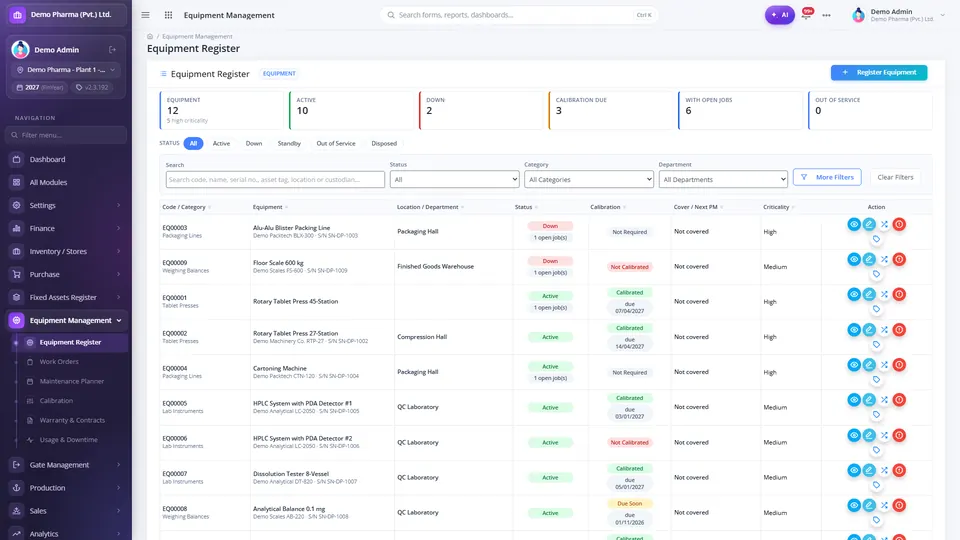Click the edit pencil icon for EQ00009
The width and height of the screenshot is (960, 540).
point(869,259)
